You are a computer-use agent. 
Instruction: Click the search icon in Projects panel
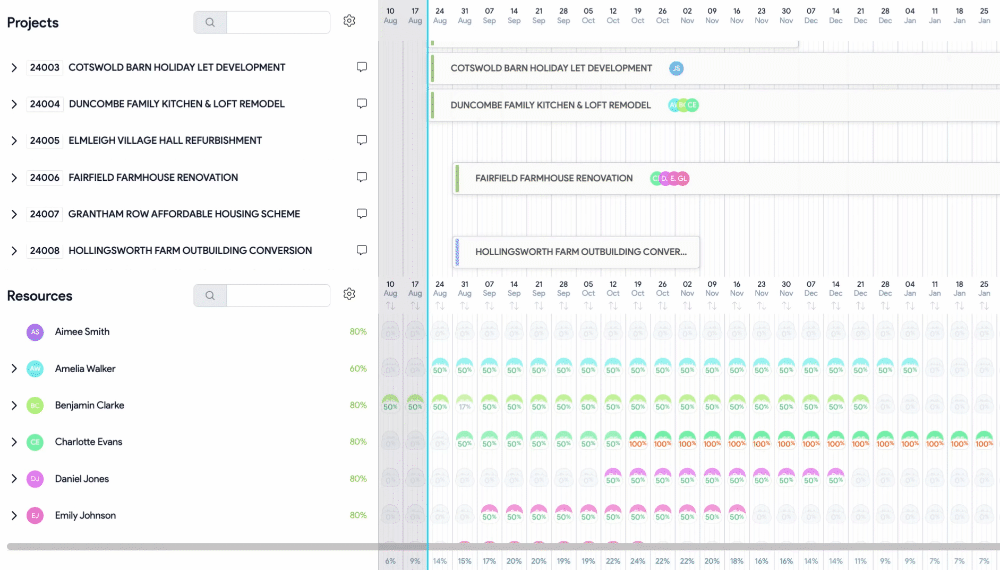click(x=210, y=22)
